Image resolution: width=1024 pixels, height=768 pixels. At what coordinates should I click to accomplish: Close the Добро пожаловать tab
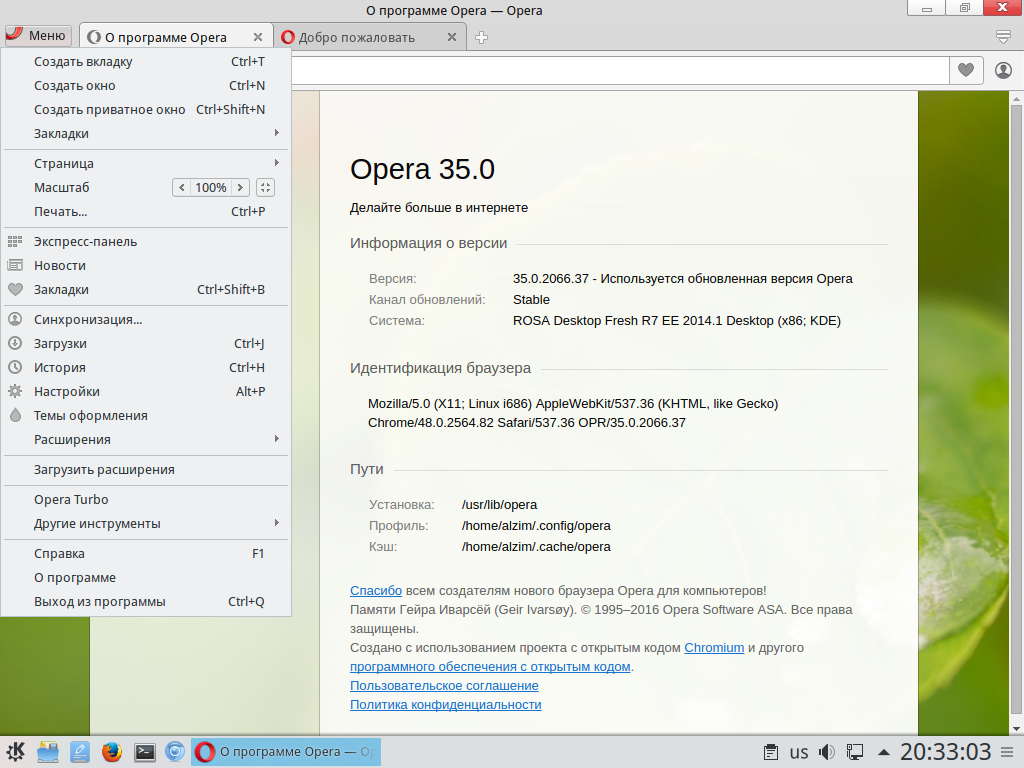452,37
